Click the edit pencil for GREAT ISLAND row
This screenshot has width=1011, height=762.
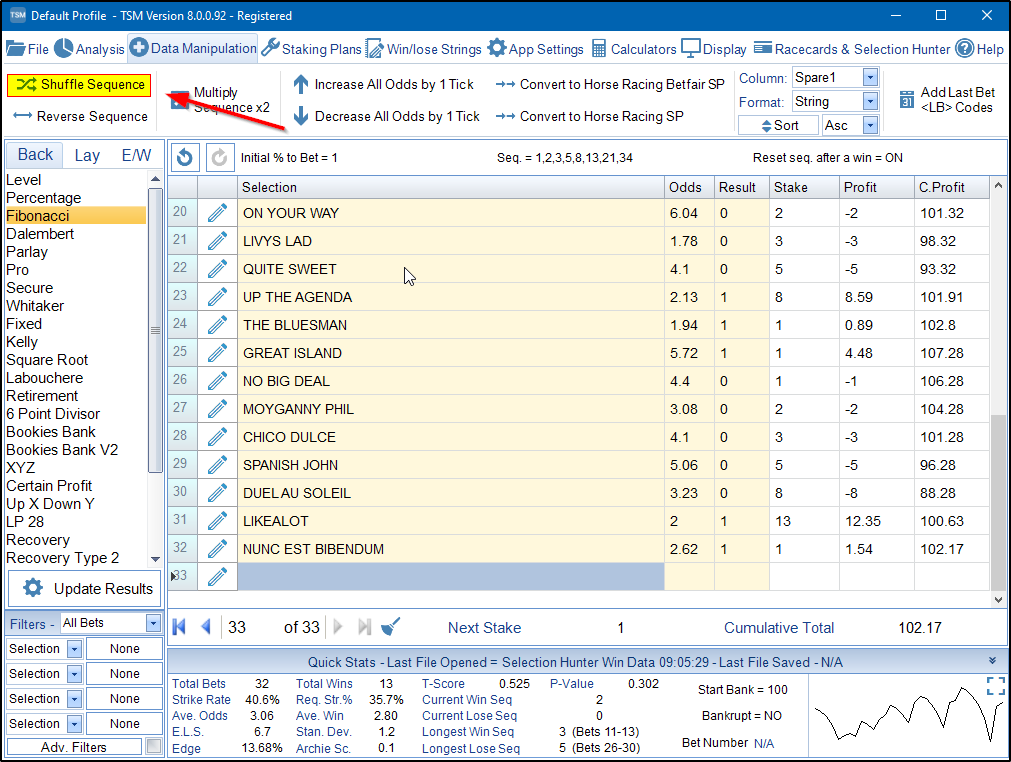pos(217,353)
